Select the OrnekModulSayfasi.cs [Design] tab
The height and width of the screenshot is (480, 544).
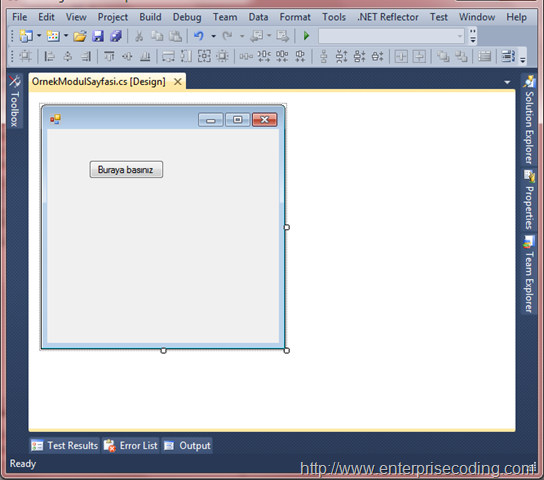point(99,82)
